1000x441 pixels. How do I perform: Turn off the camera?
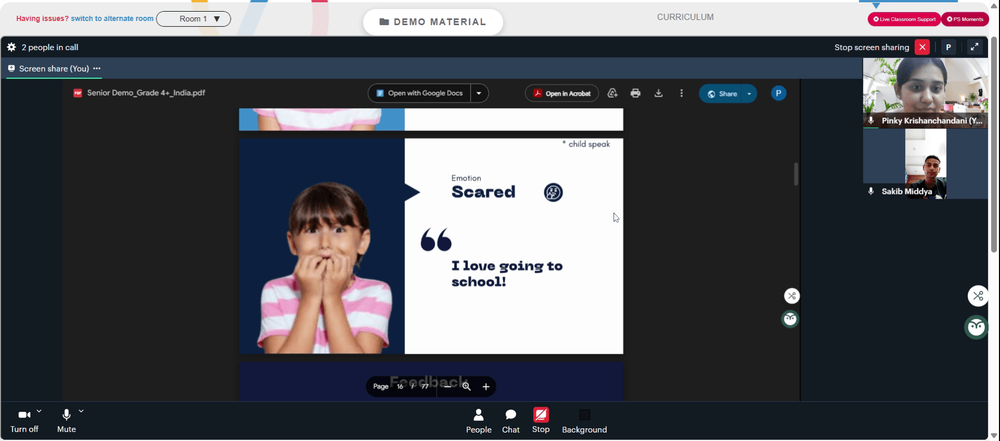point(24,421)
